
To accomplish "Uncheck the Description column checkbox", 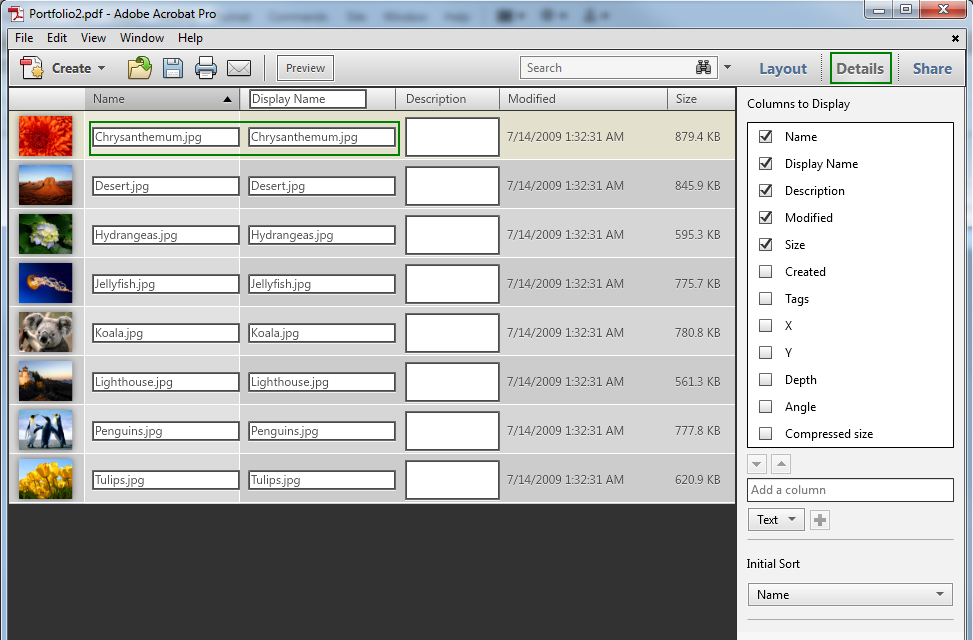I will (x=765, y=190).
